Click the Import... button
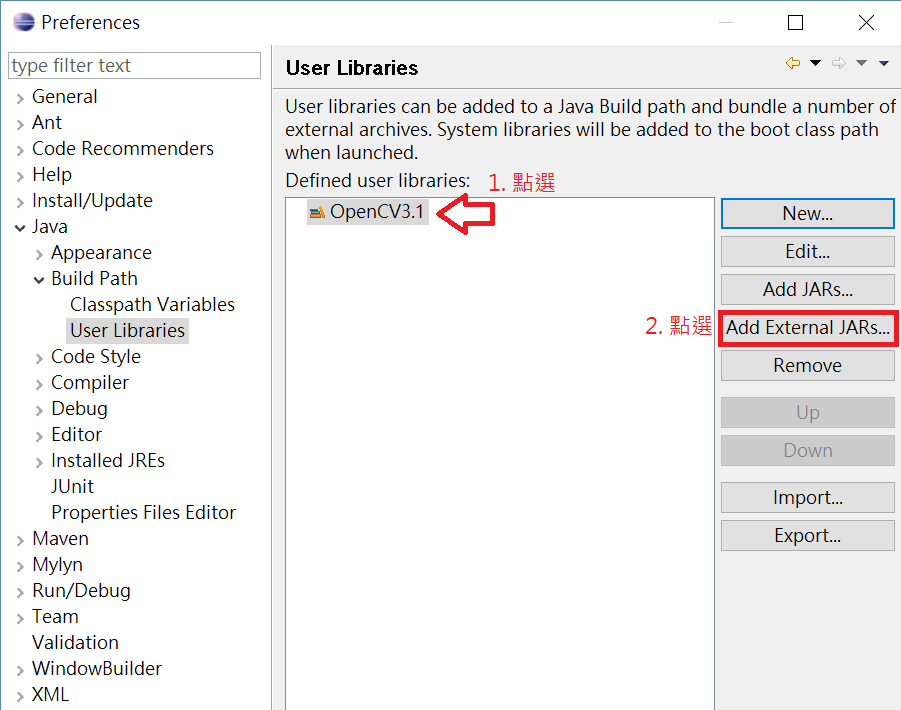The height and width of the screenshot is (710, 901). click(x=807, y=497)
